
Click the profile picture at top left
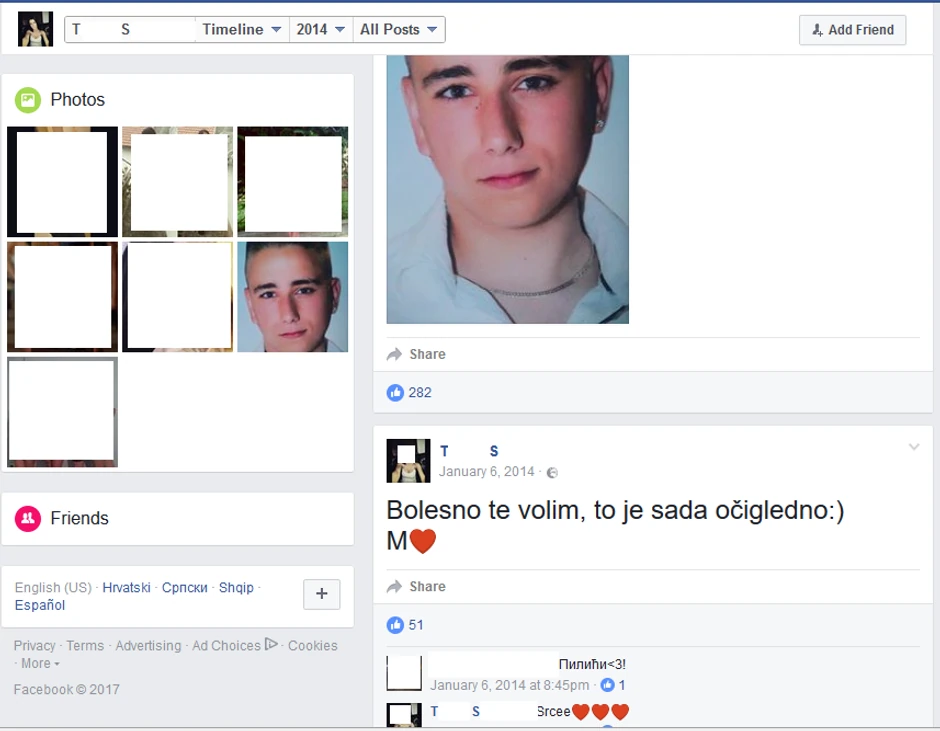36,29
